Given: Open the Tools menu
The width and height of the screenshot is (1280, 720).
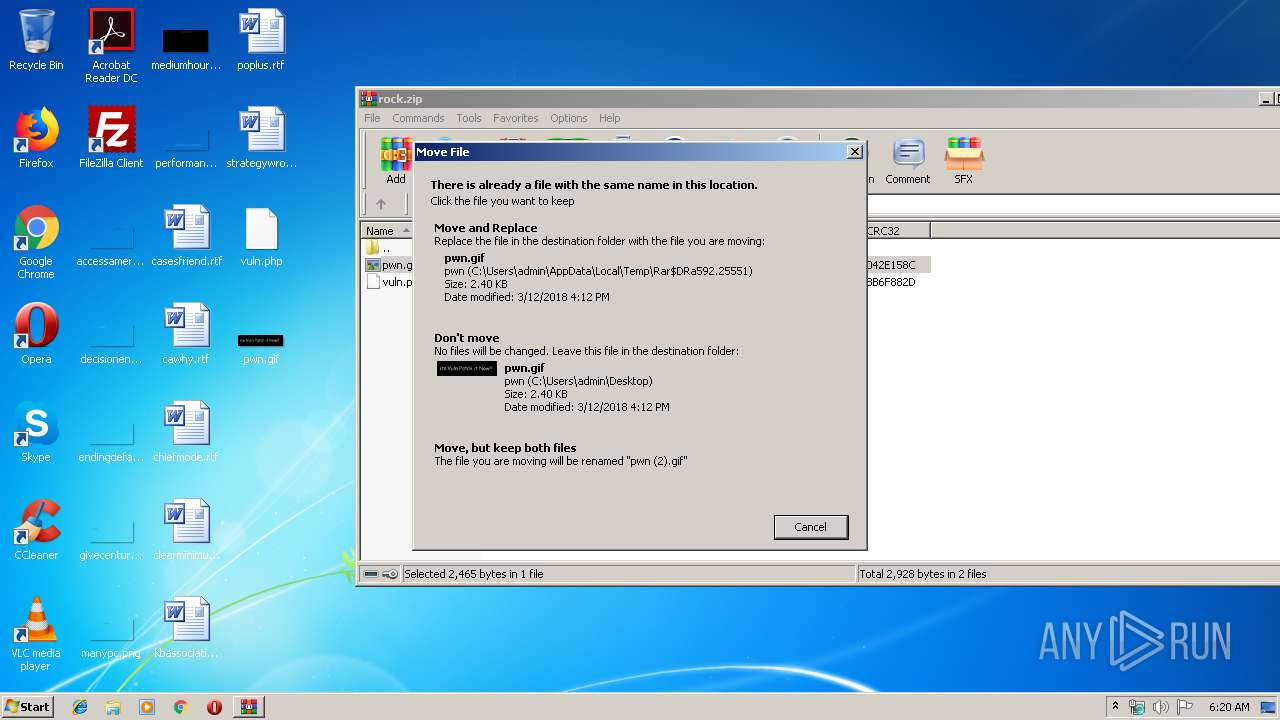Looking at the screenshot, I should click(x=469, y=118).
